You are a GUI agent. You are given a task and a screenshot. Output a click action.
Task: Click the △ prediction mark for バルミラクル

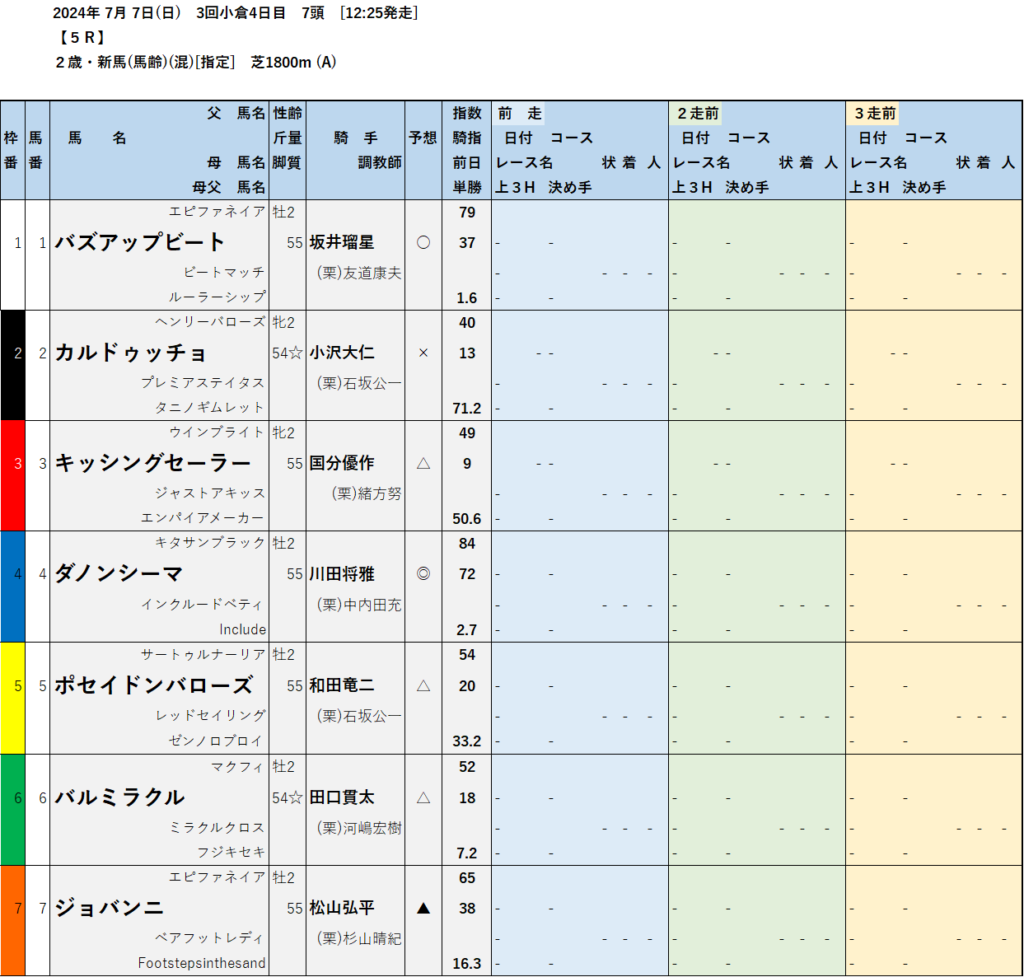click(423, 797)
